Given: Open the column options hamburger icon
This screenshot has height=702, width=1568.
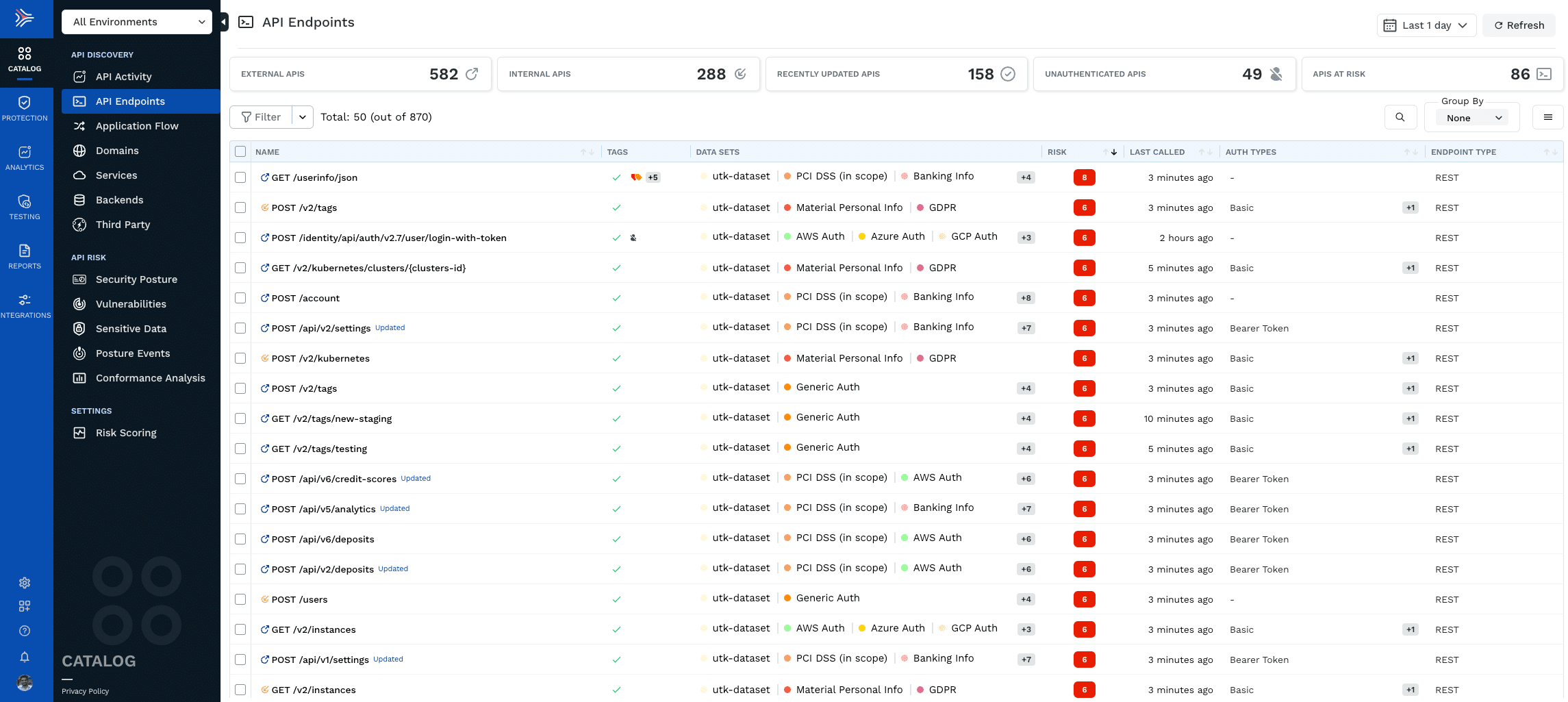Looking at the screenshot, I should (1547, 117).
